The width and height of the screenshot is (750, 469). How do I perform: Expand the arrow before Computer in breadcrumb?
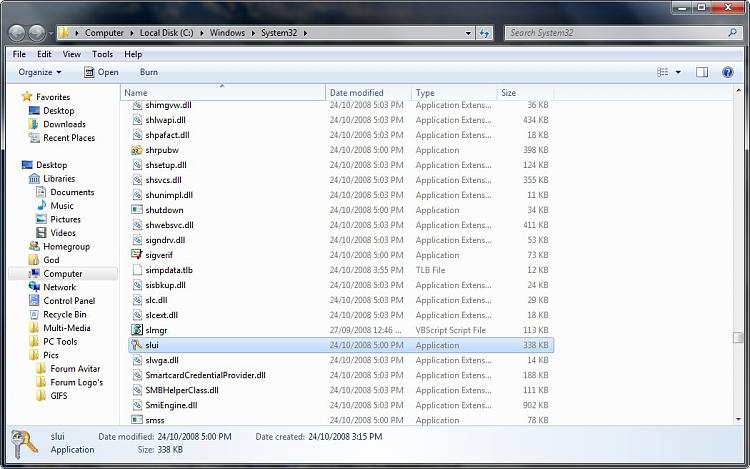[x=77, y=33]
